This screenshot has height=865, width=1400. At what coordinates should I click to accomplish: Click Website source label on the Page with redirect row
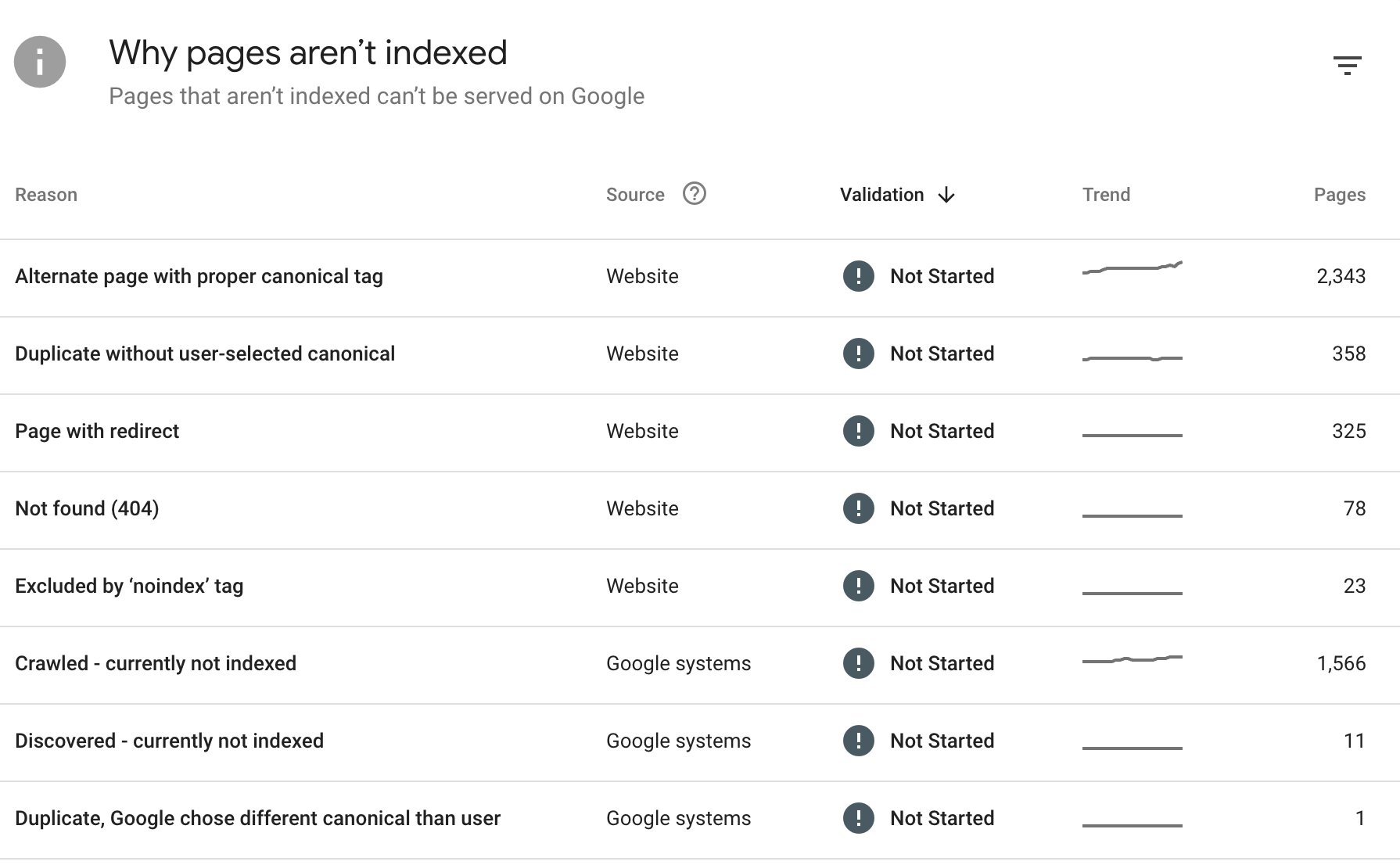[641, 431]
